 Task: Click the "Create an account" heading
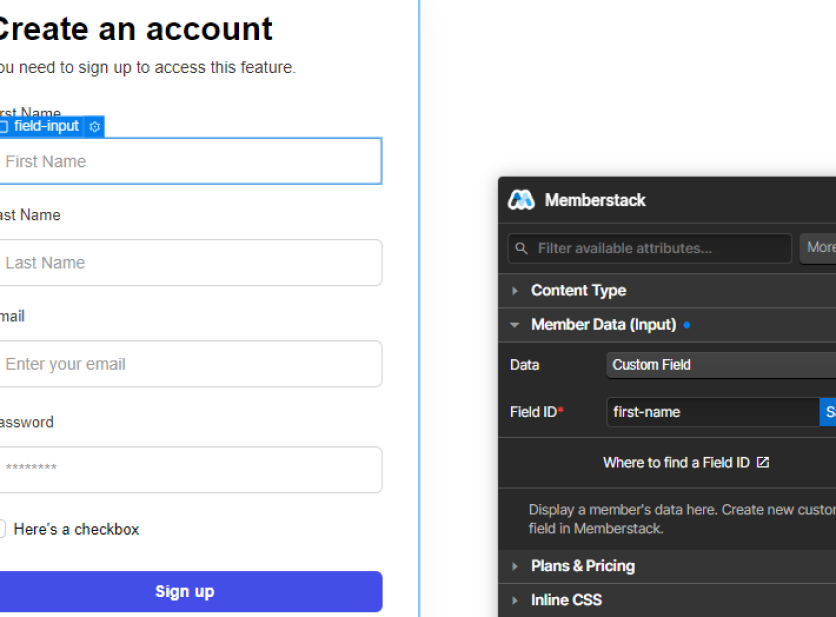click(x=134, y=29)
